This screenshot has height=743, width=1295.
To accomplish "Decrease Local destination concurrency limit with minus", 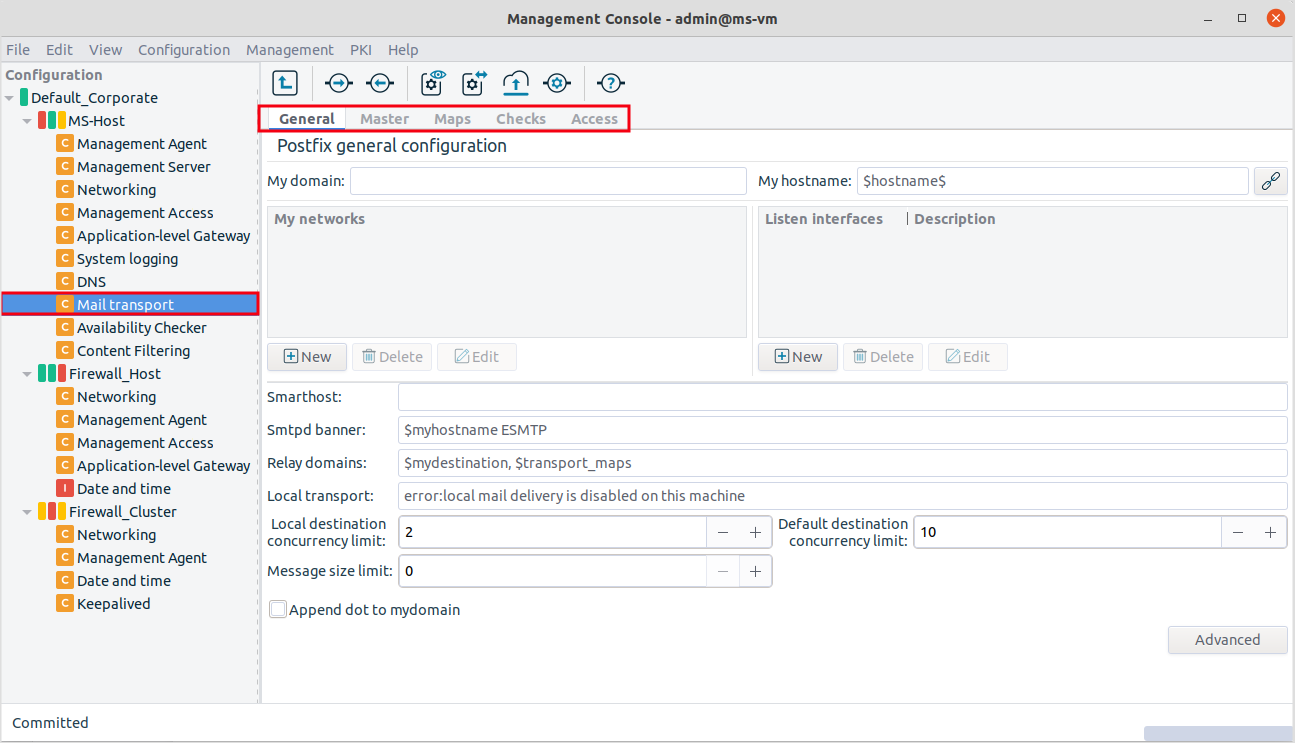I will click(x=723, y=533).
